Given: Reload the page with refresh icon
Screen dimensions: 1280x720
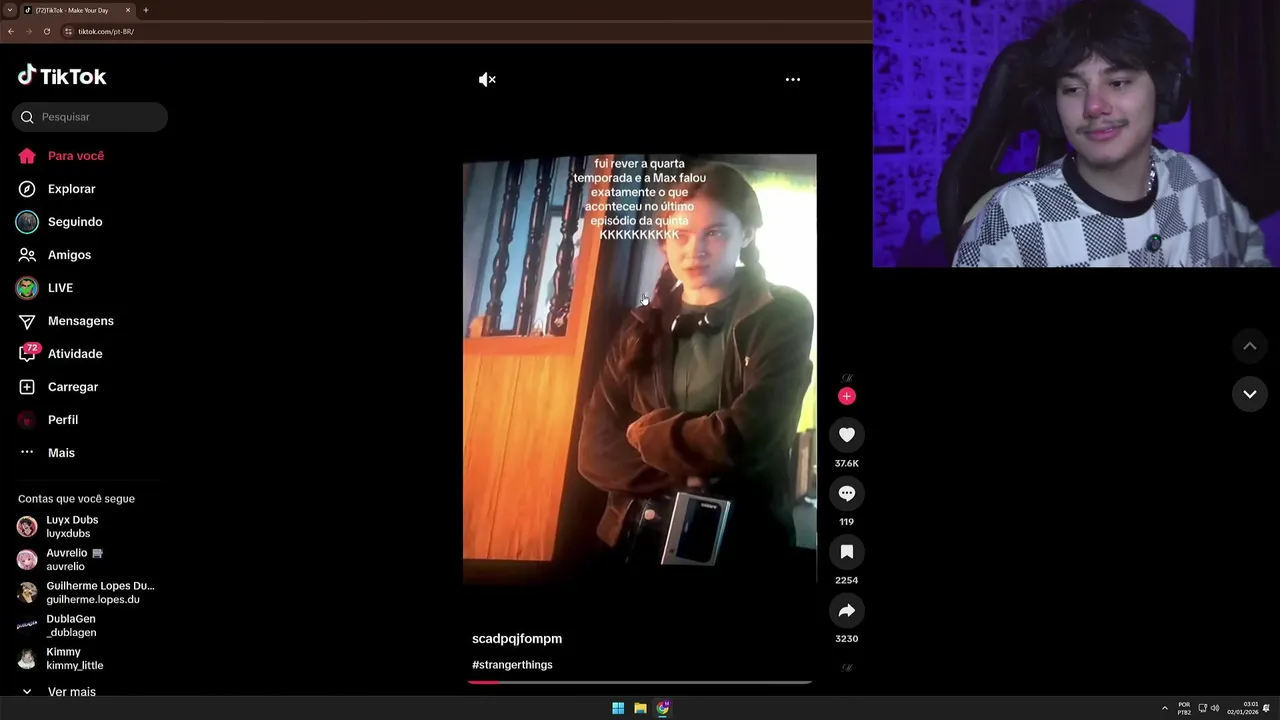Looking at the screenshot, I should (x=46, y=31).
